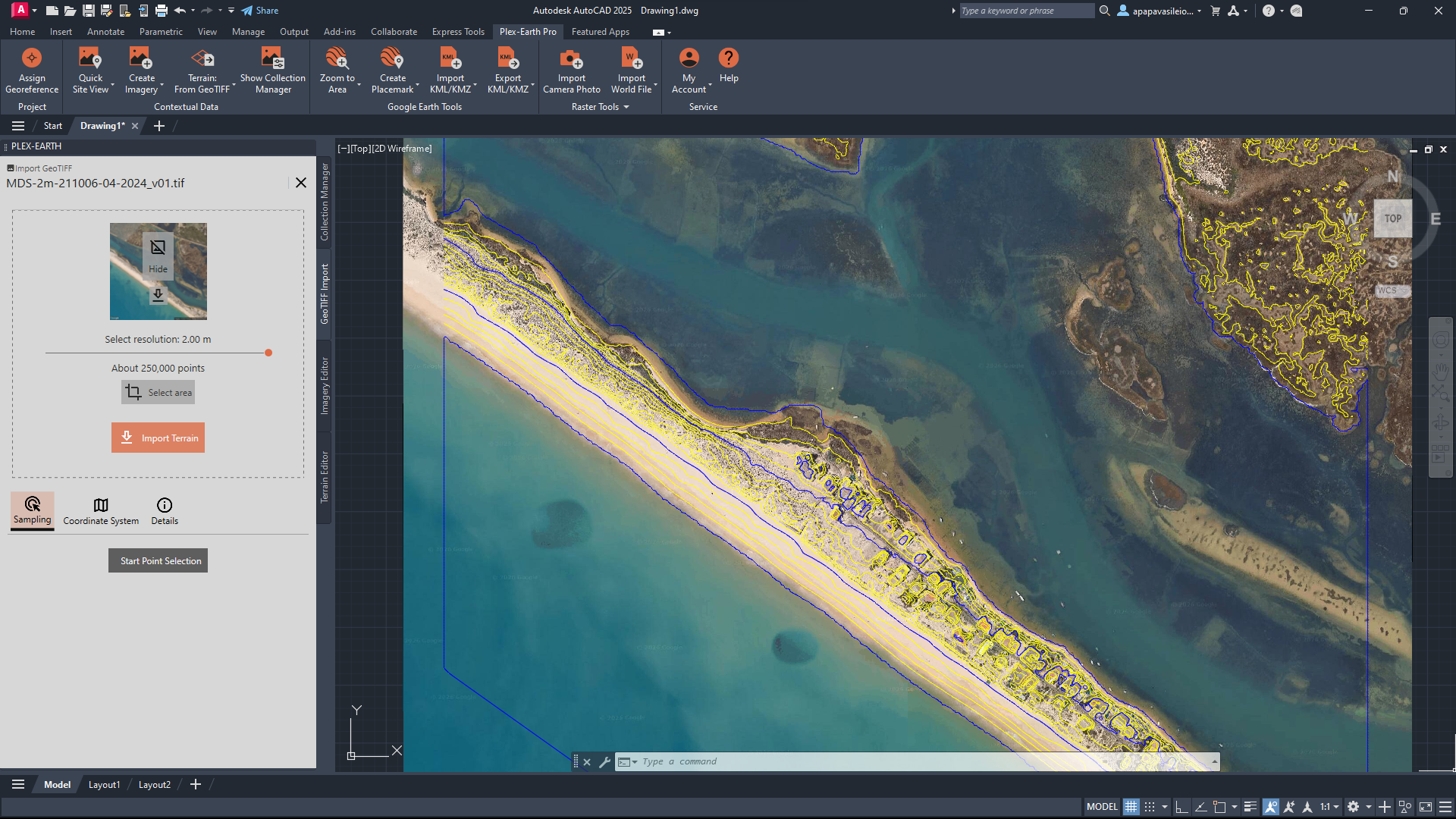Toggle ortho mode in status bar
Screen dimensions: 1456x819
tap(1181, 807)
